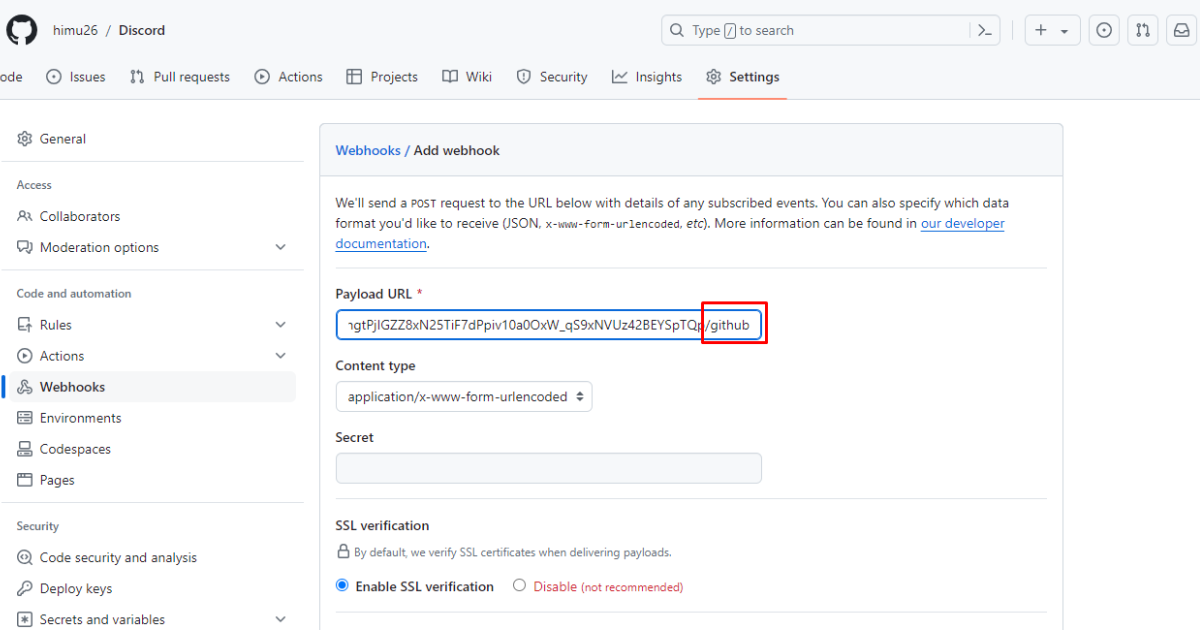Viewport: 1200px width, 630px height.
Task: Select Disable SSL verification radio
Action: (x=519, y=586)
